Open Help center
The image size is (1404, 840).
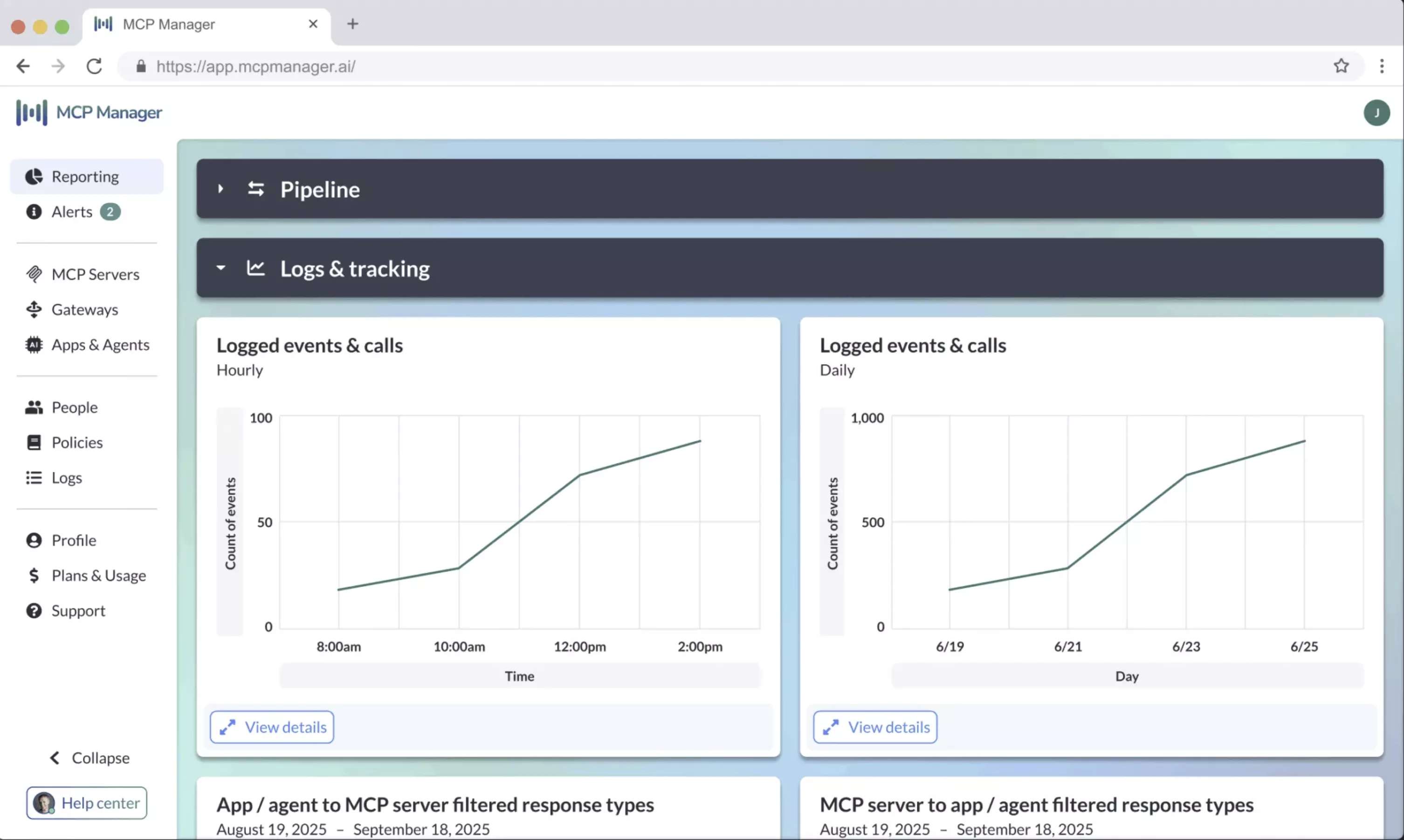[x=87, y=803]
